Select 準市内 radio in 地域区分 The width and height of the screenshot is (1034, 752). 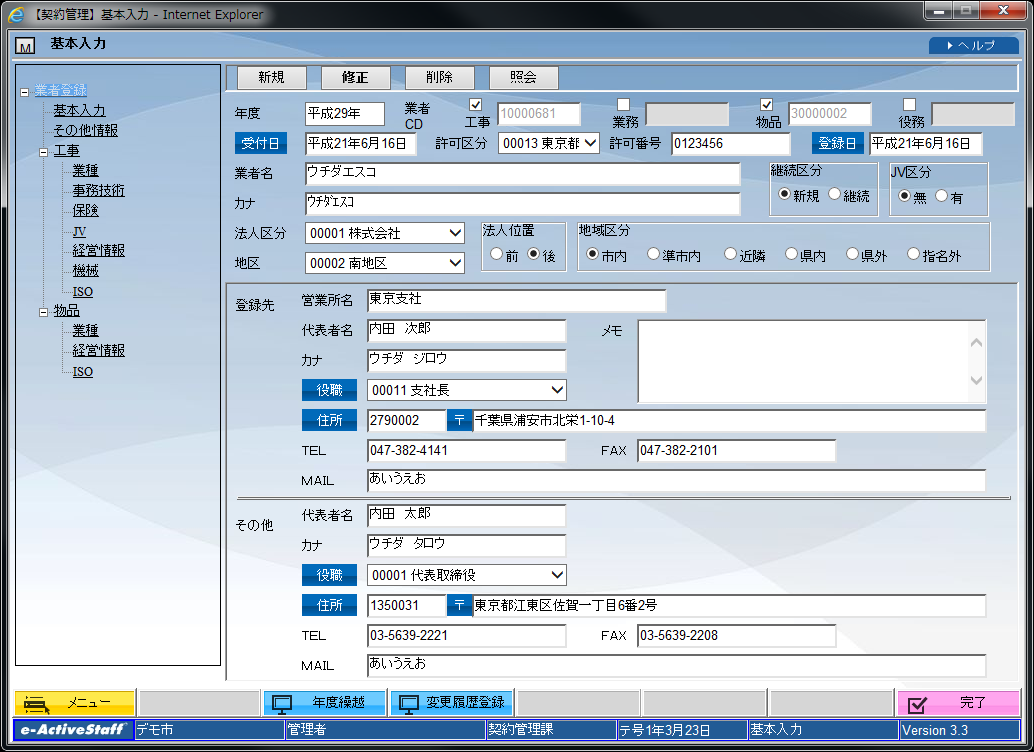[653, 254]
